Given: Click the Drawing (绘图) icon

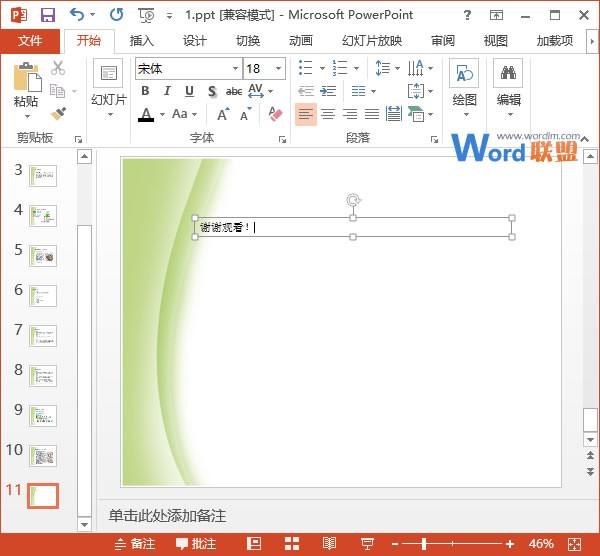Looking at the screenshot, I should coord(464,73).
